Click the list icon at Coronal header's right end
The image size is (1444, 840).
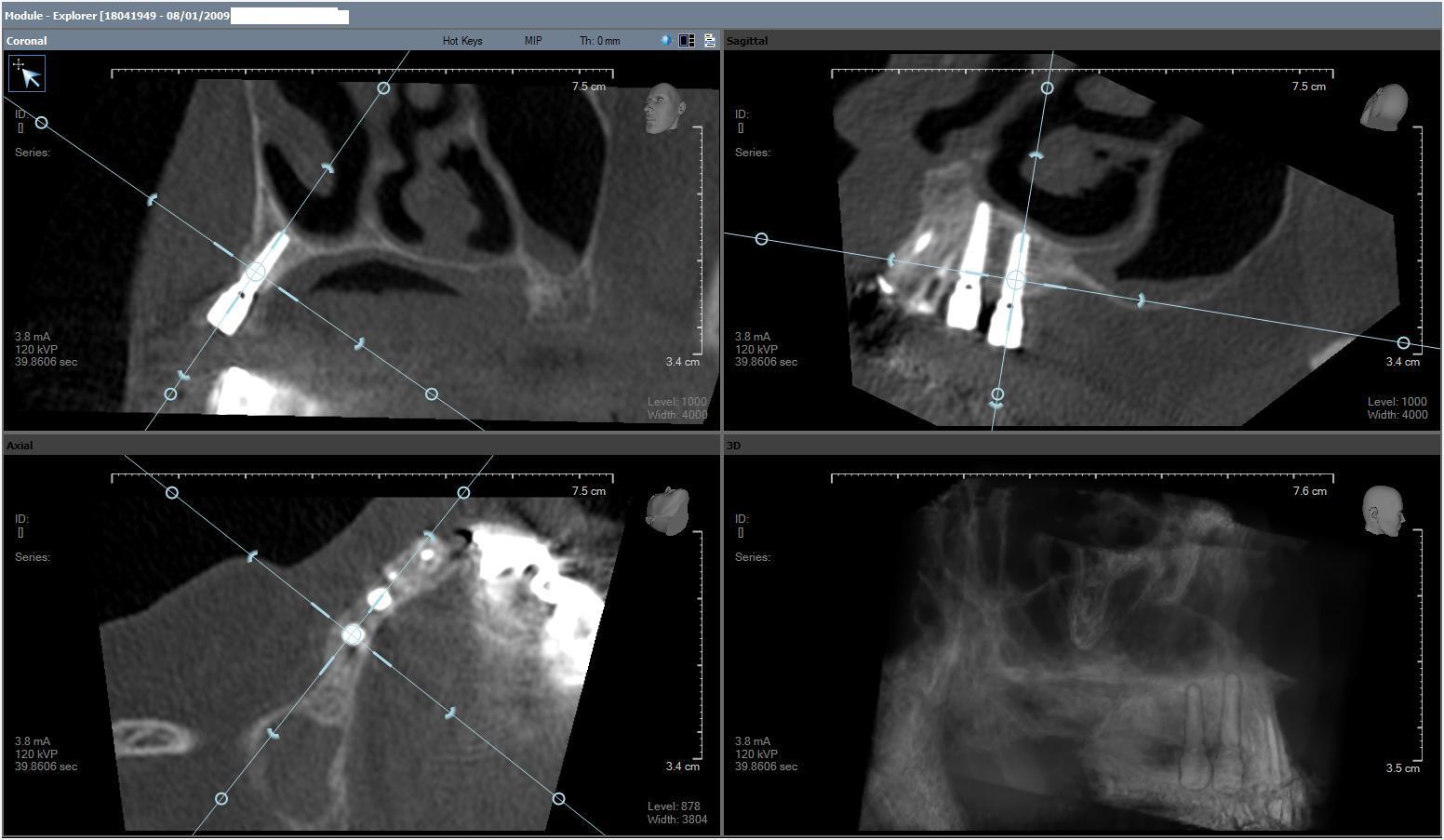(710, 41)
